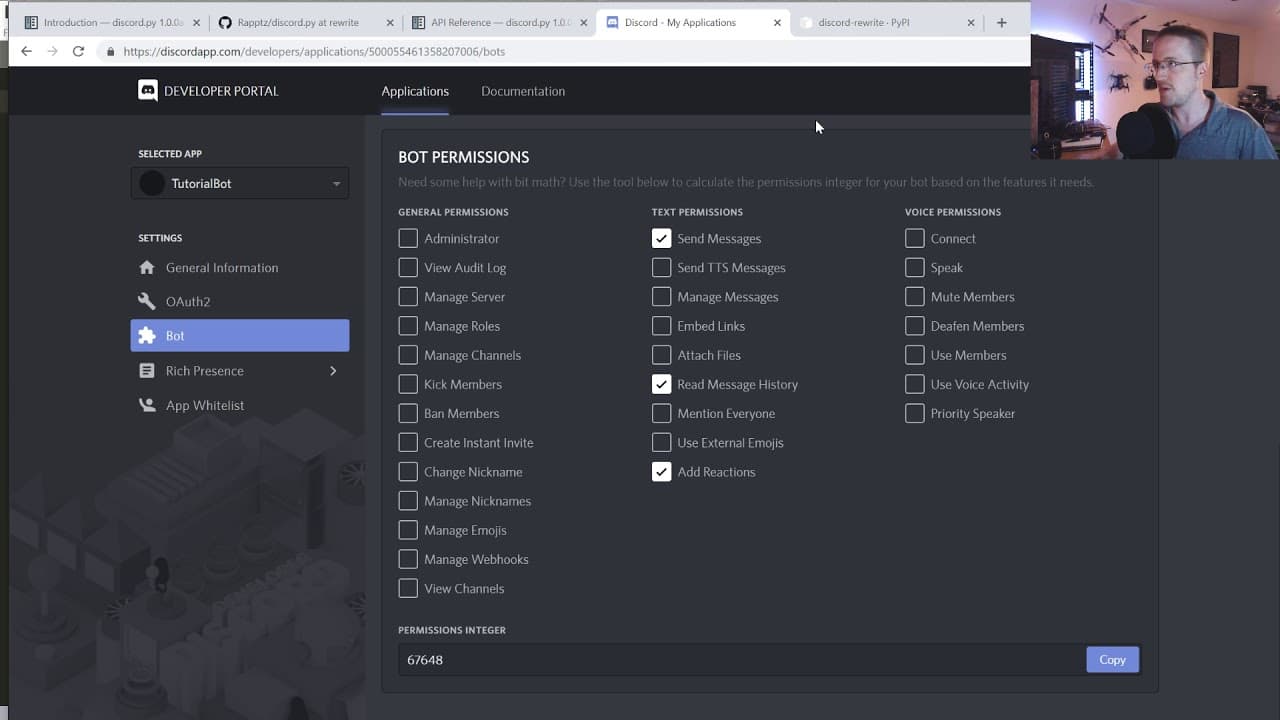Close the discord-rewrite PyPI tab

coord(970,22)
